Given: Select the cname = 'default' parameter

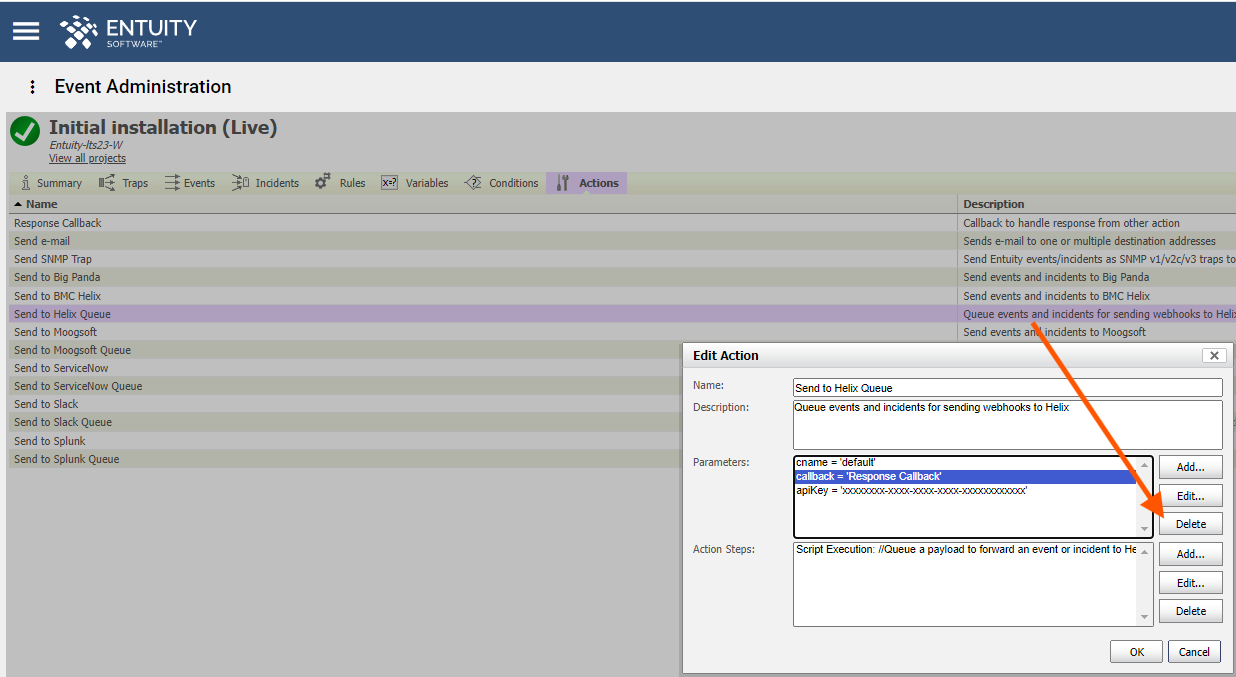Looking at the screenshot, I should pos(965,463).
